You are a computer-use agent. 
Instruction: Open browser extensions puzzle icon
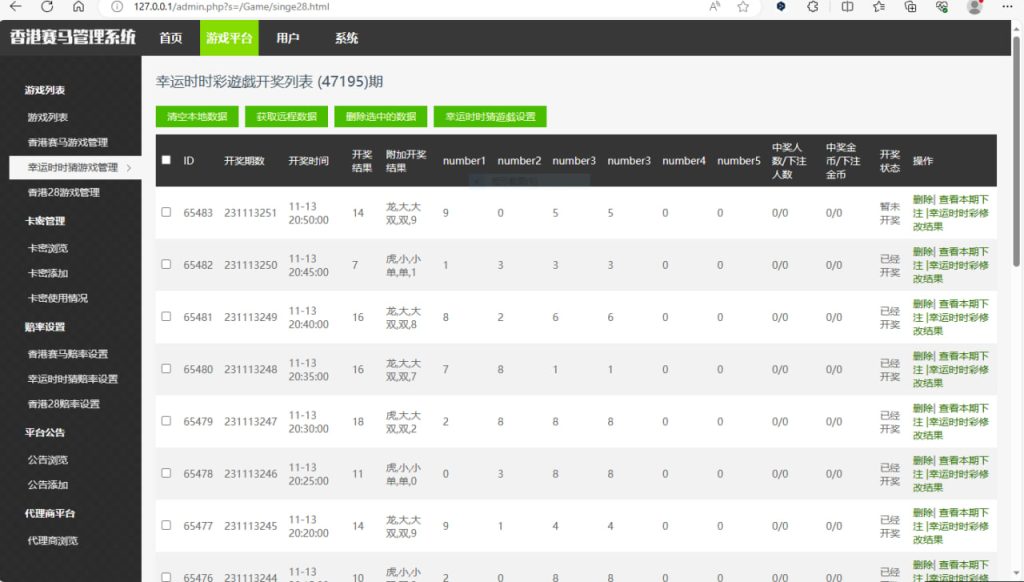(x=813, y=7)
